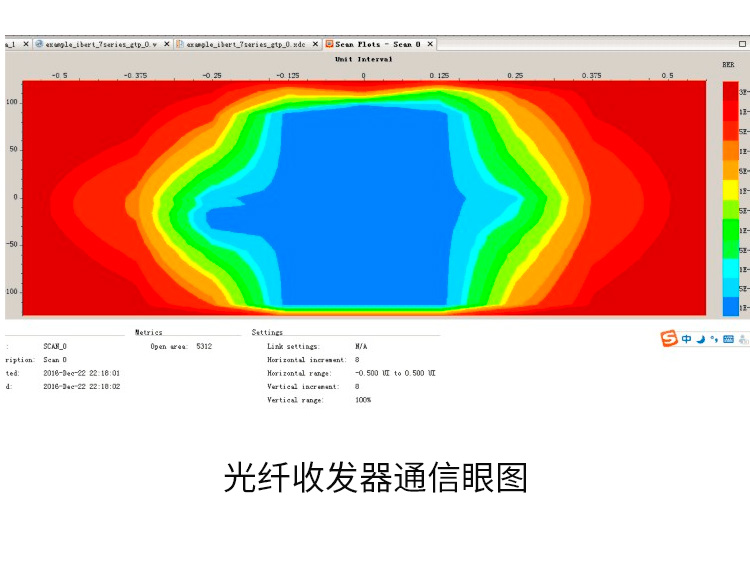
Task: Click the Open area value '5312'
Action: click(x=204, y=346)
